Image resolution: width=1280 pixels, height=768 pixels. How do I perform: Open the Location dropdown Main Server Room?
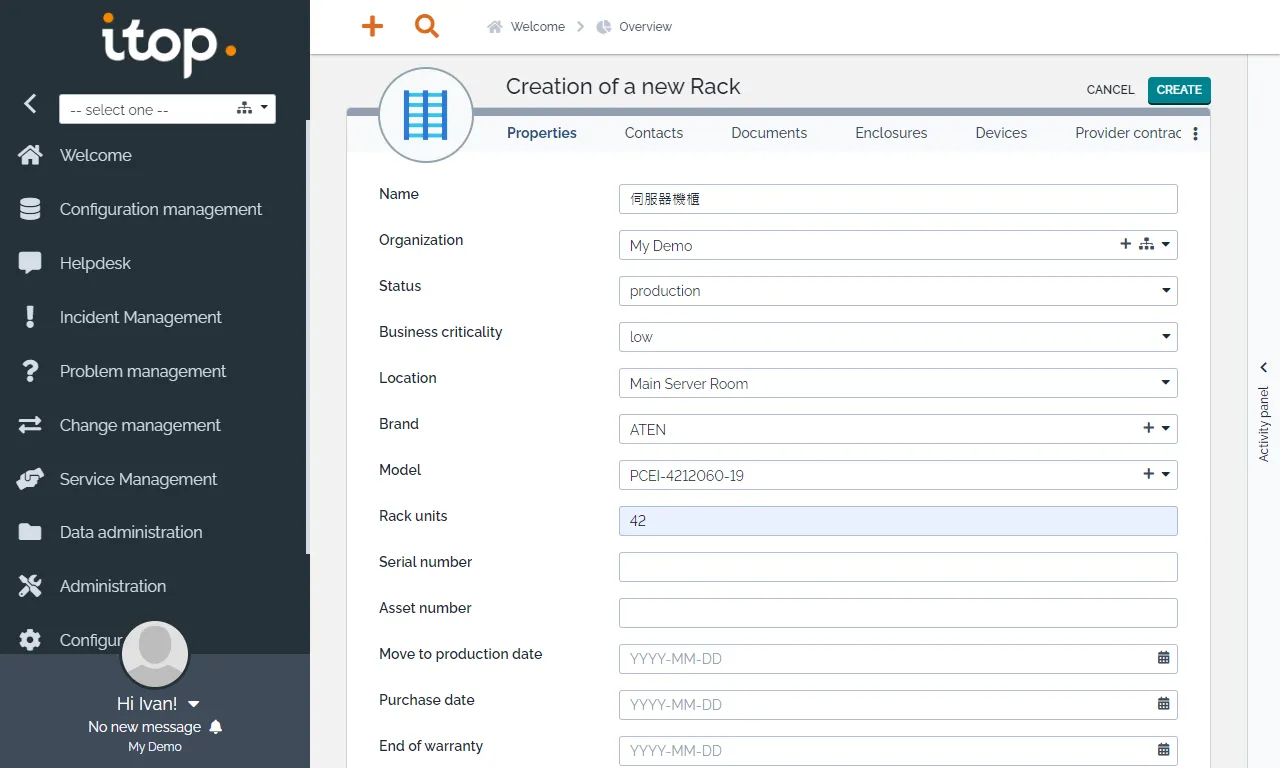(x=898, y=383)
